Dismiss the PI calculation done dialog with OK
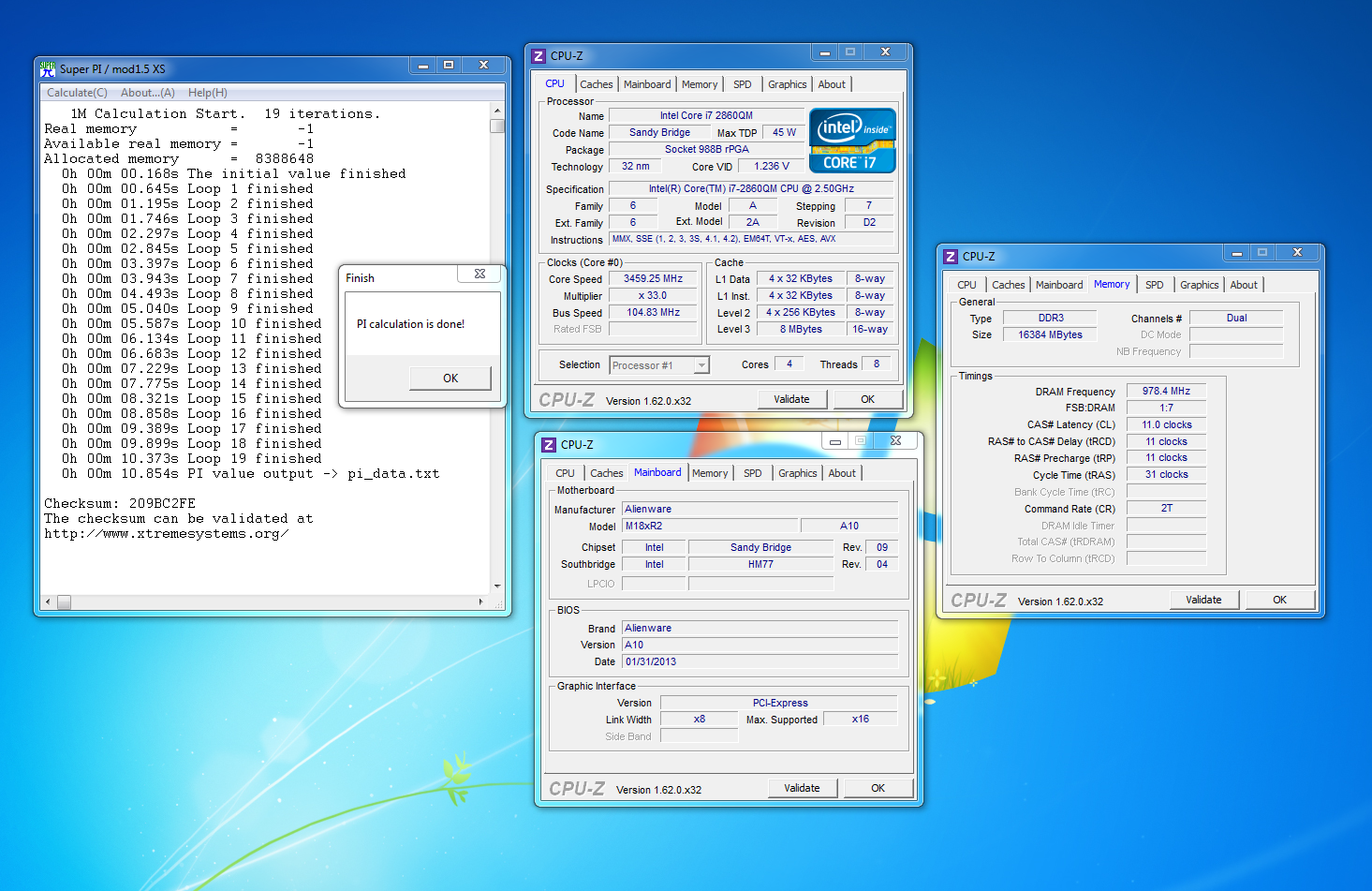The height and width of the screenshot is (891, 1372). pos(450,379)
